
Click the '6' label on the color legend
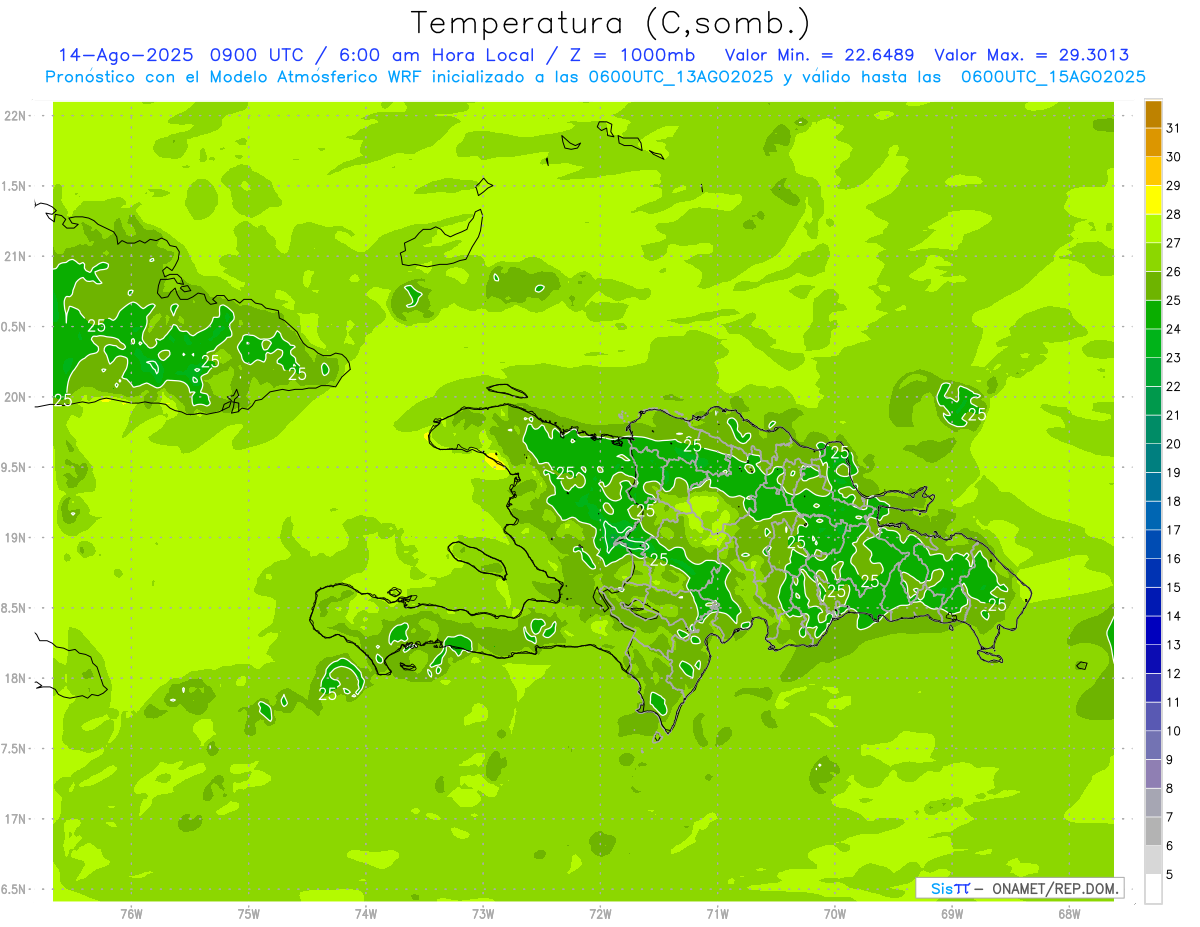click(1170, 846)
